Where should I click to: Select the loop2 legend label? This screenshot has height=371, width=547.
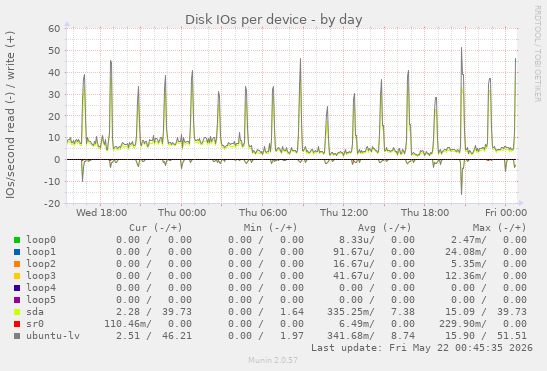[41, 264]
